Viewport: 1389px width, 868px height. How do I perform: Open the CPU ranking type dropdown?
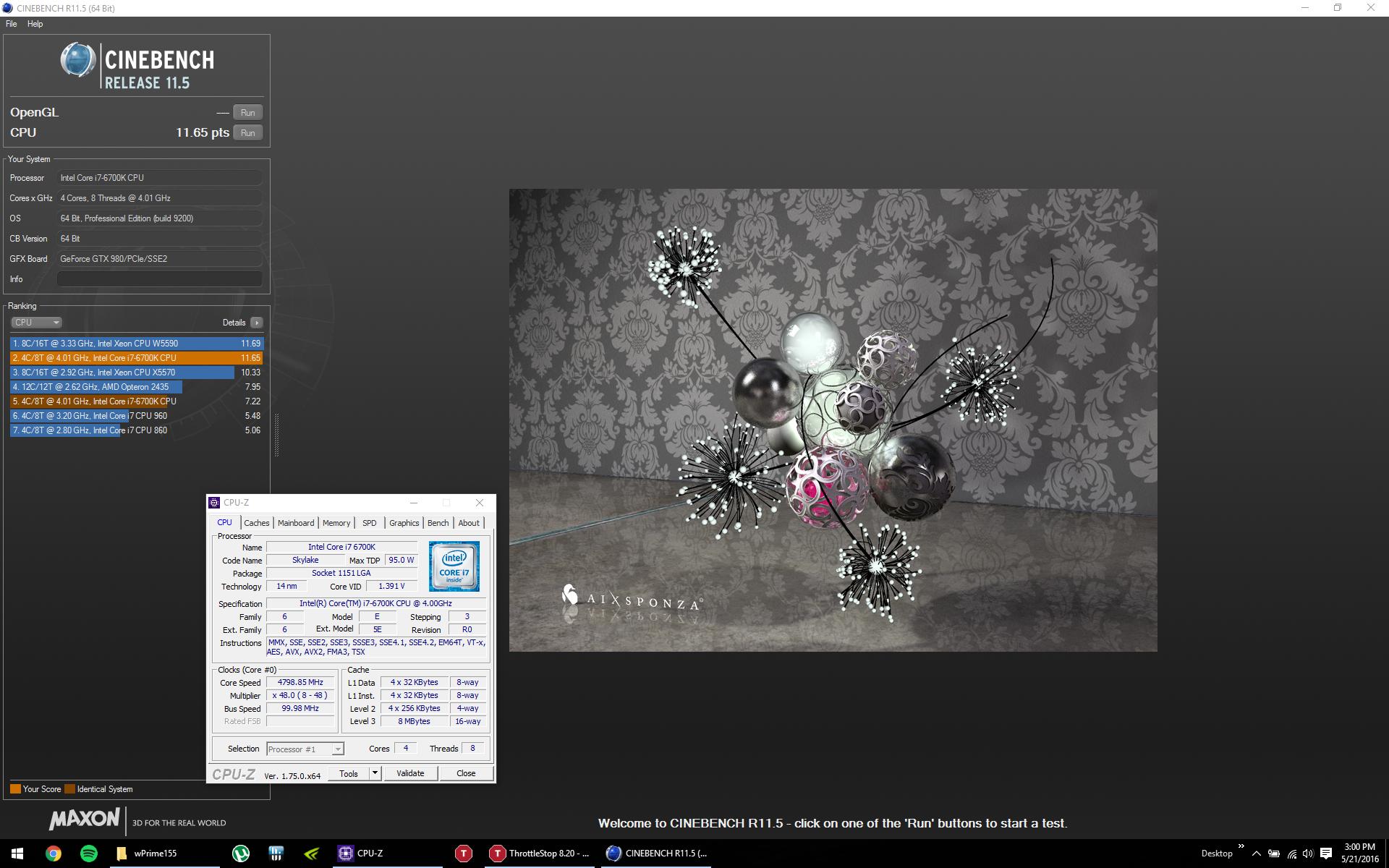pos(36,323)
